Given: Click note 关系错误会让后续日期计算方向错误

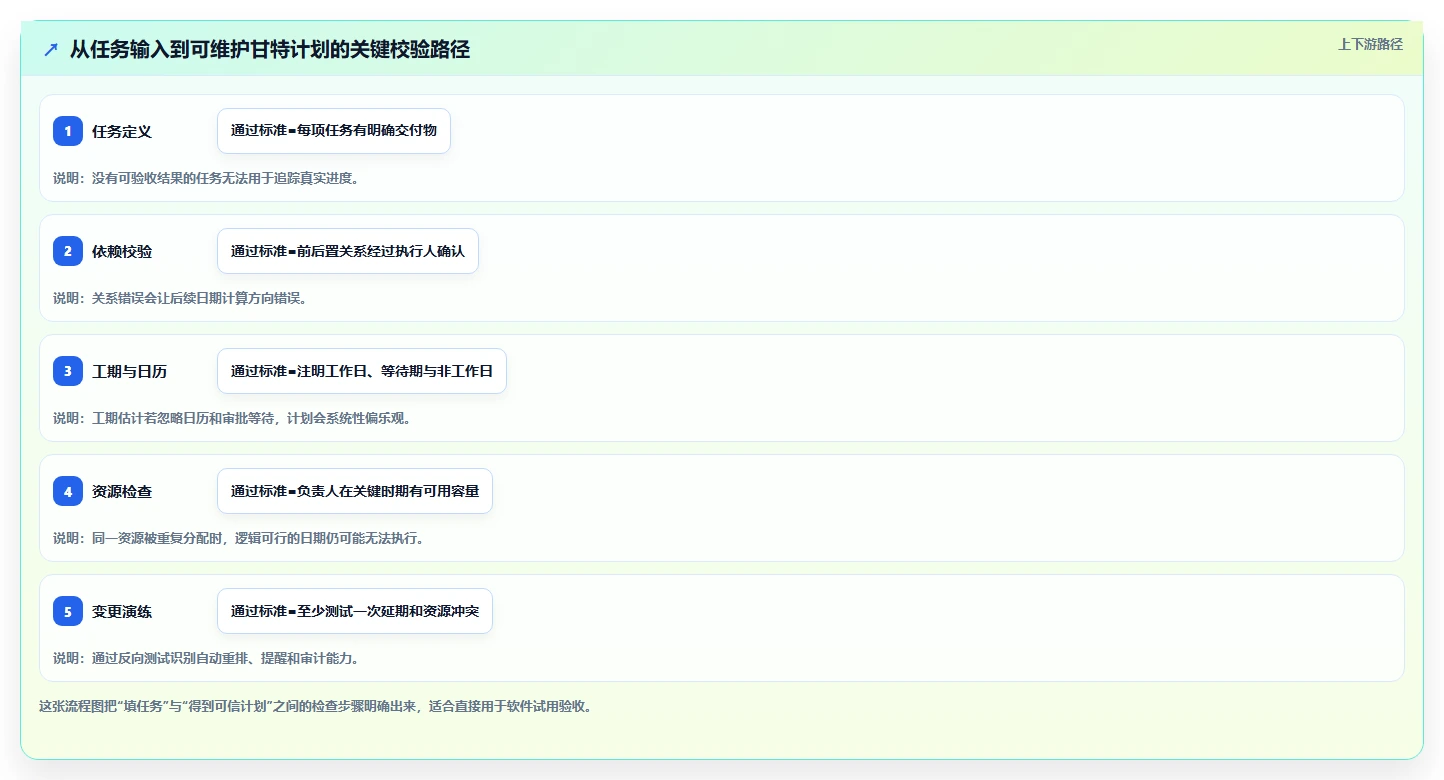Looking at the screenshot, I should (x=180, y=298).
